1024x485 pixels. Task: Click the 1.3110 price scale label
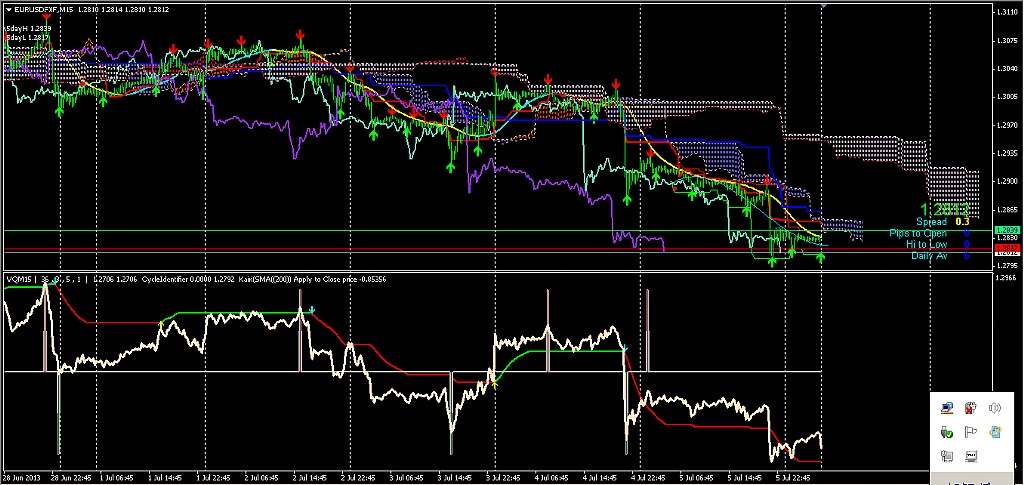(1006, 12)
